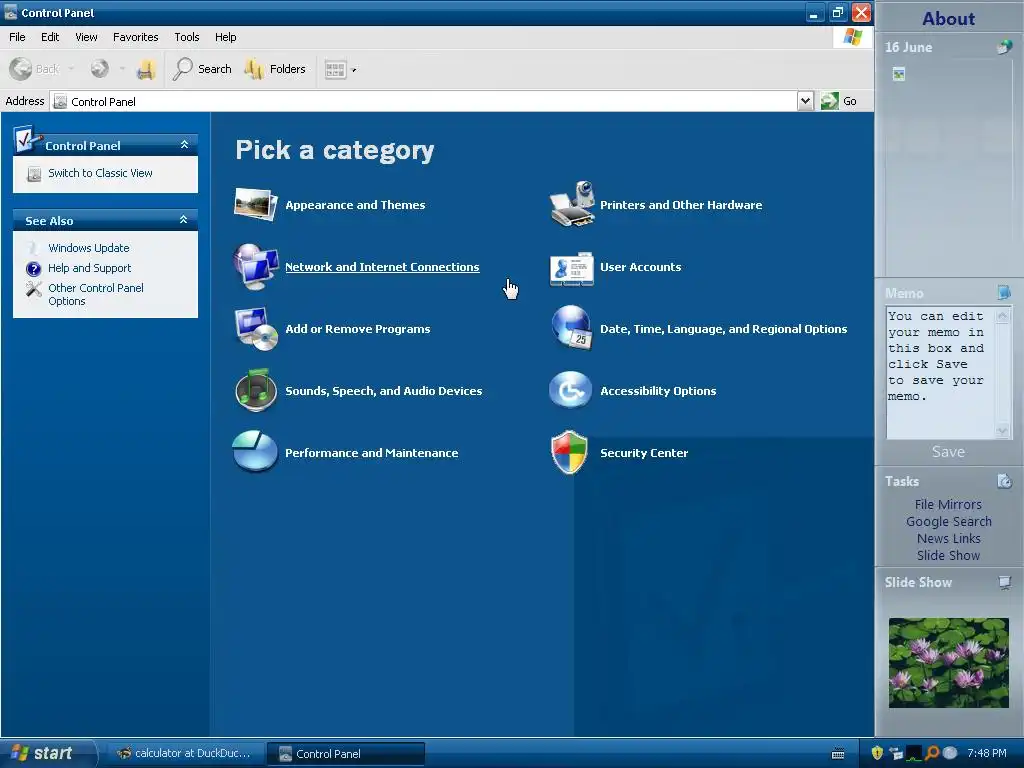The width and height of the screenshot is (1024, 768).
Task: Click the Address bar Control Panel field
Action: (423, 101)
